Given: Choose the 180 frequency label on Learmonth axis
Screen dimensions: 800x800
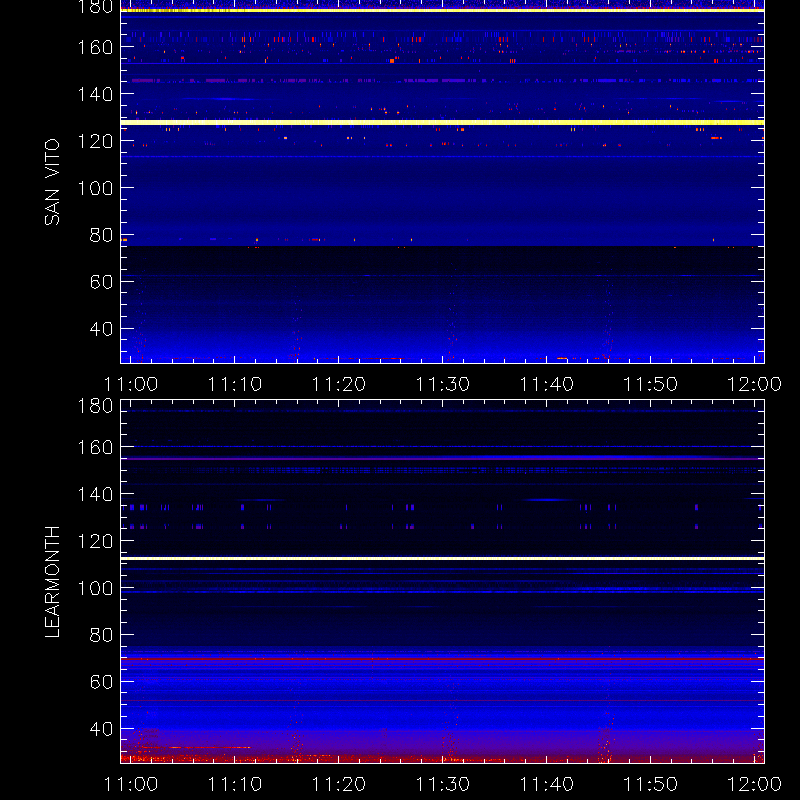Looking at the screenshot, I should pyautogui.click(x=95, y=406).
